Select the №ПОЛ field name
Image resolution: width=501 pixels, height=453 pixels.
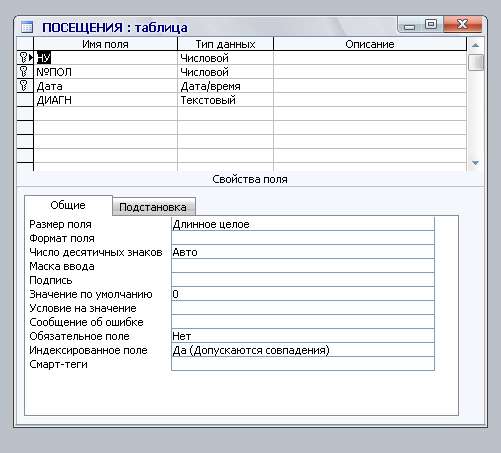105,72
